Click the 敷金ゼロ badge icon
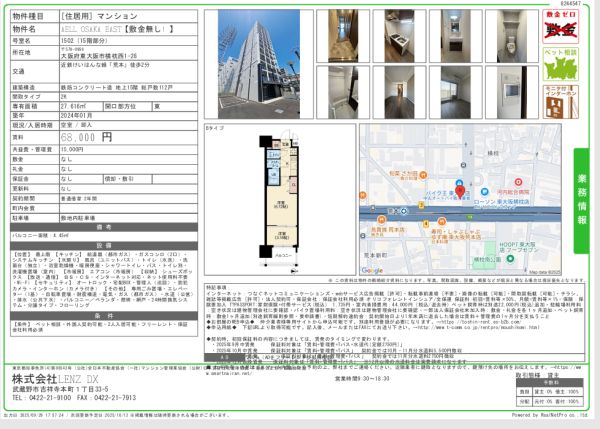This screenshot has height=429, width=600. (560, 26)
